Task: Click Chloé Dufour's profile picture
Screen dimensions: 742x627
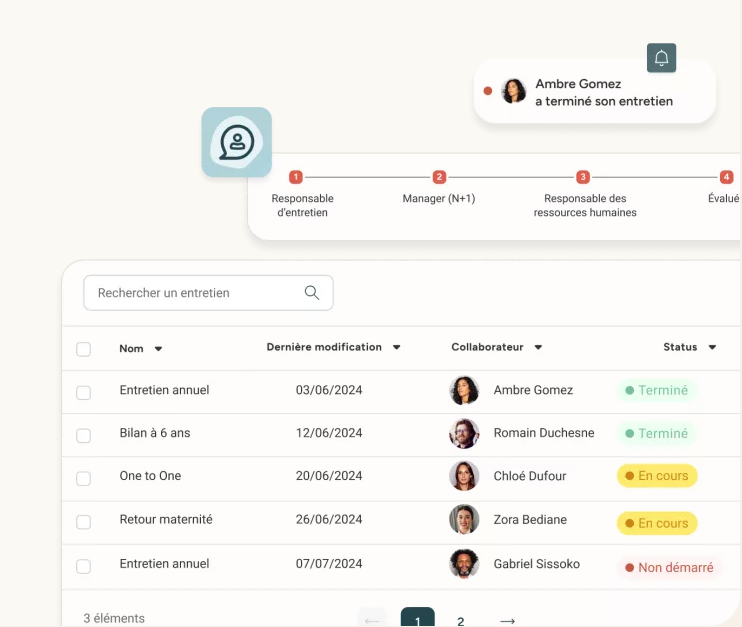Action: [x=464, y=476]
